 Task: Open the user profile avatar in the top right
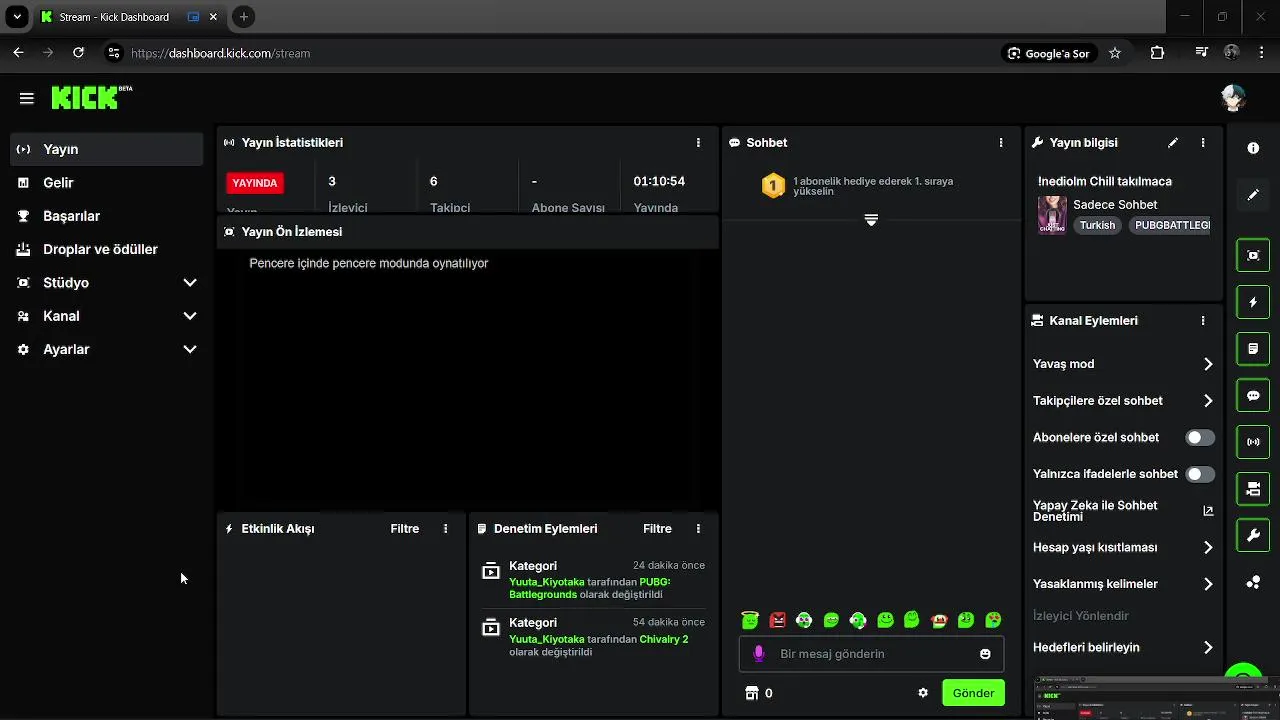coord(1233,97)
